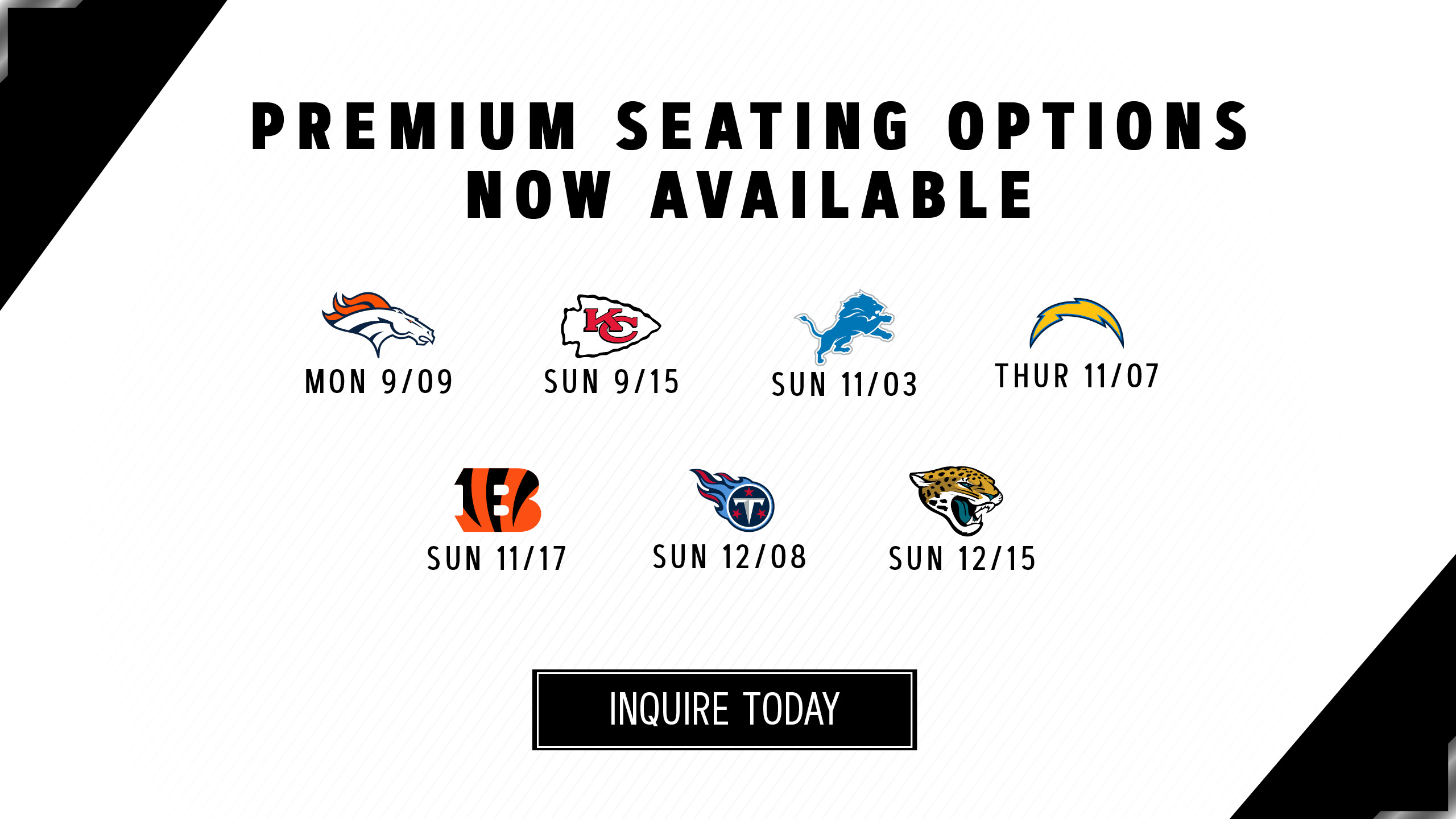Pick the SUN 12/08 game date
Viewport: 1456px width, 819px height.
click(x=729, y=557)
